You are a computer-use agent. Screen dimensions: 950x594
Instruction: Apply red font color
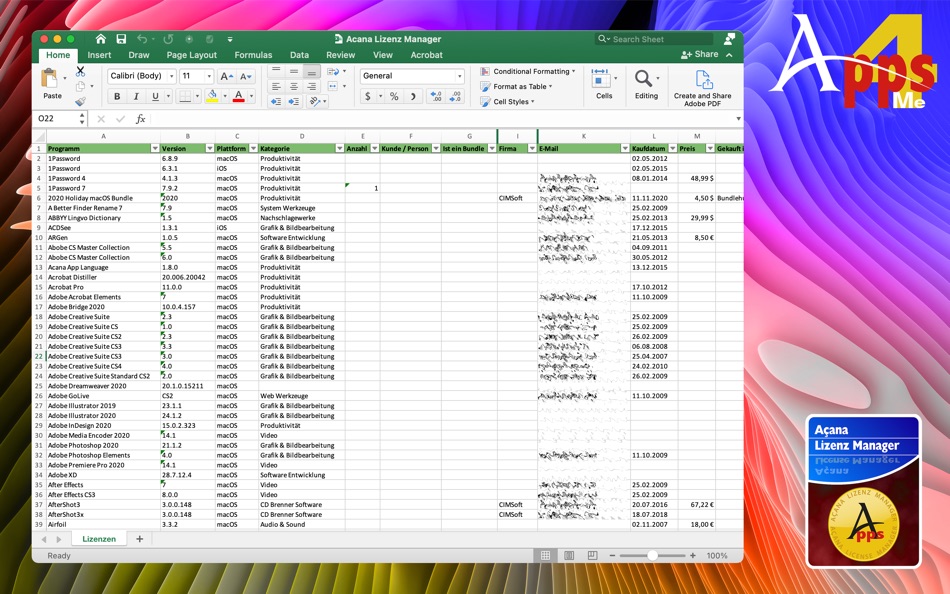point(239,96)
